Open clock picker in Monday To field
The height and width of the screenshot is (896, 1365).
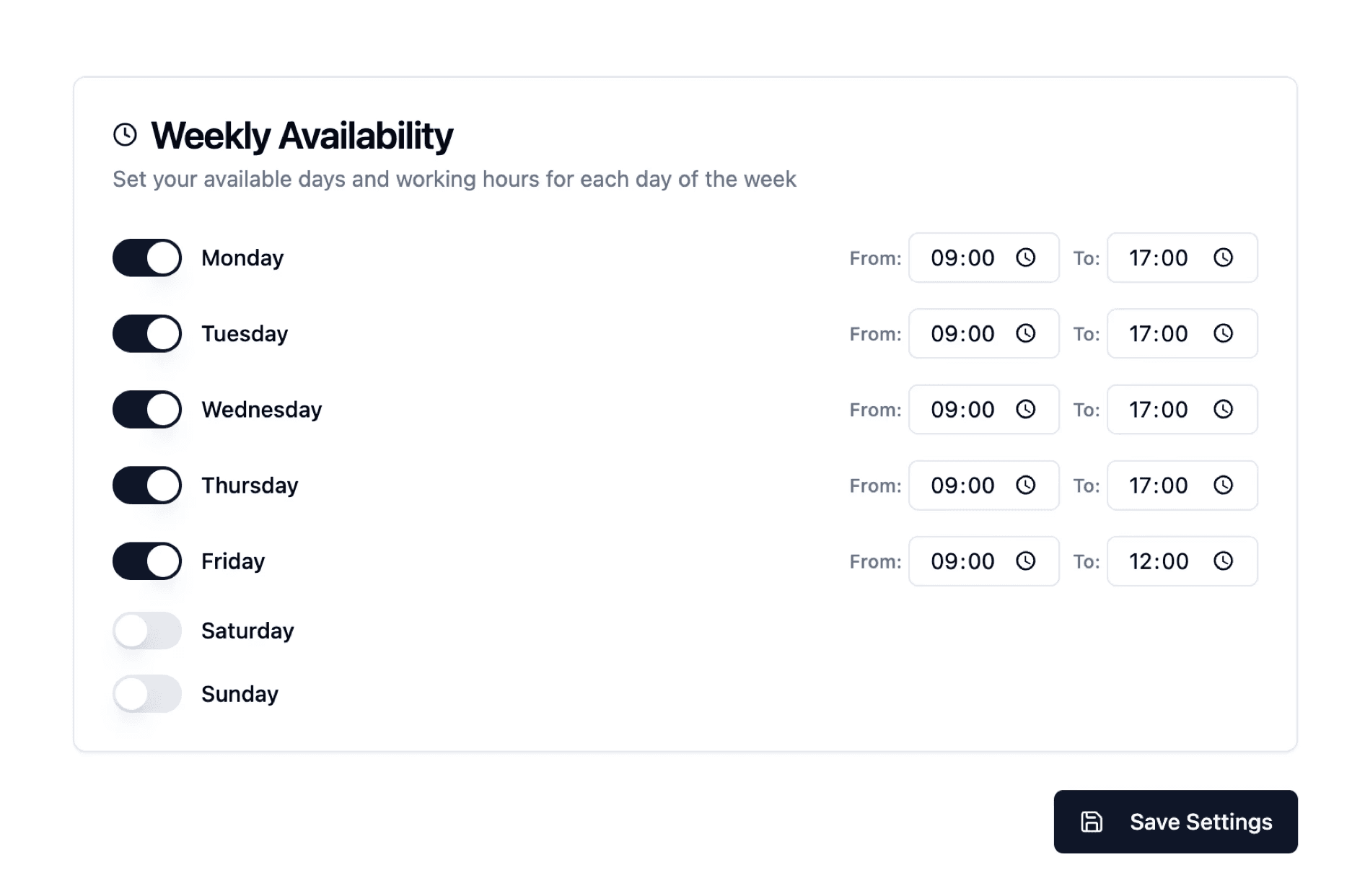(1223, 258)
